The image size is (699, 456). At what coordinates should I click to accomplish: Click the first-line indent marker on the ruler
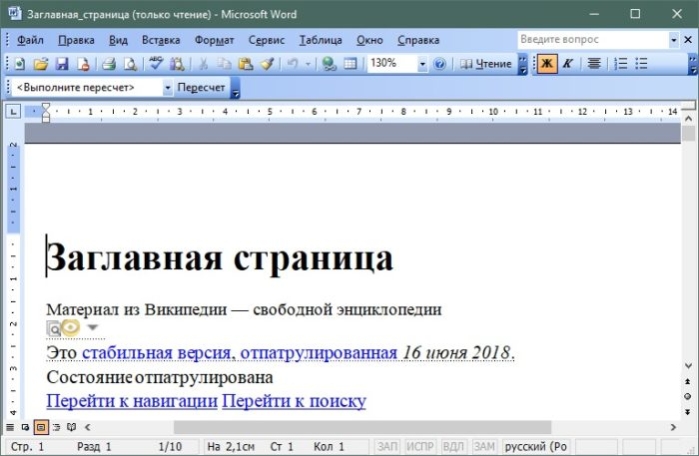click(x=46, y=107)
